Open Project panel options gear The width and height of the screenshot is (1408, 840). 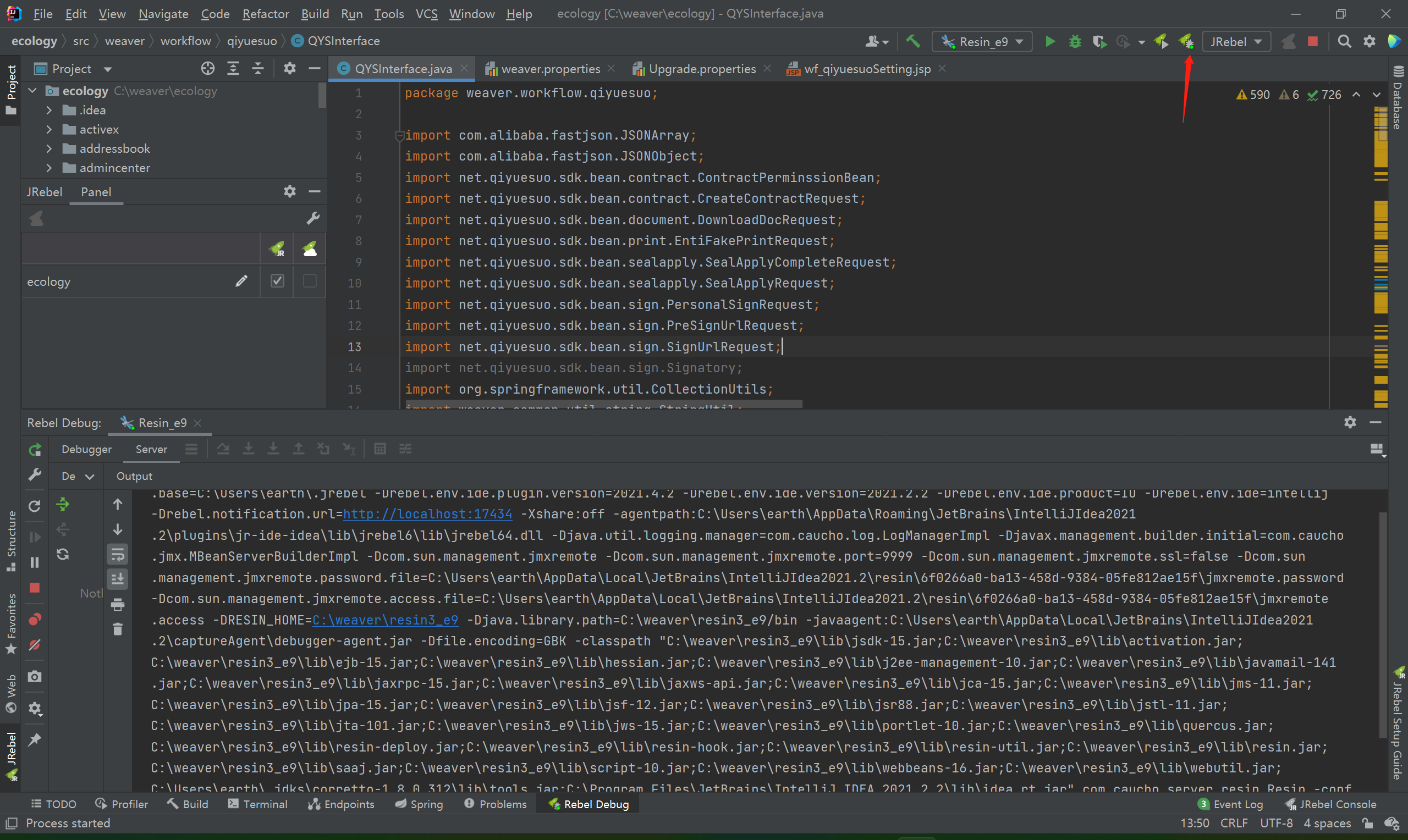click(x=289, y=69)
